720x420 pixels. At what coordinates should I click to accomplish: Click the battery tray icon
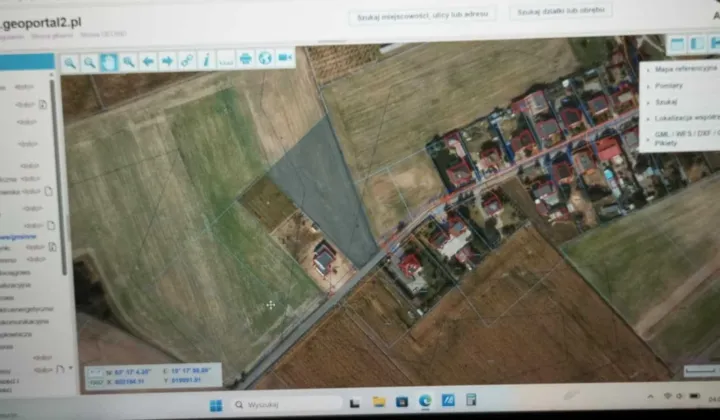[695, 396]
